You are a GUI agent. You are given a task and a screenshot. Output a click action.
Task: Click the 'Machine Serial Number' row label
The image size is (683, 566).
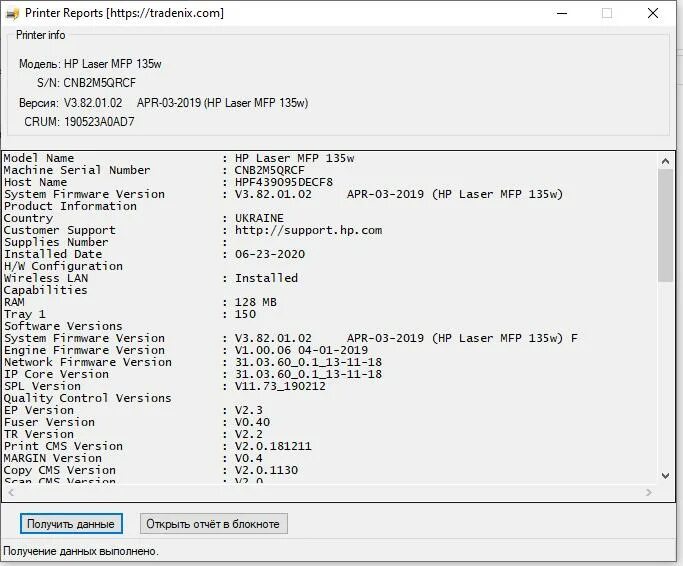(x=77, y=170)
